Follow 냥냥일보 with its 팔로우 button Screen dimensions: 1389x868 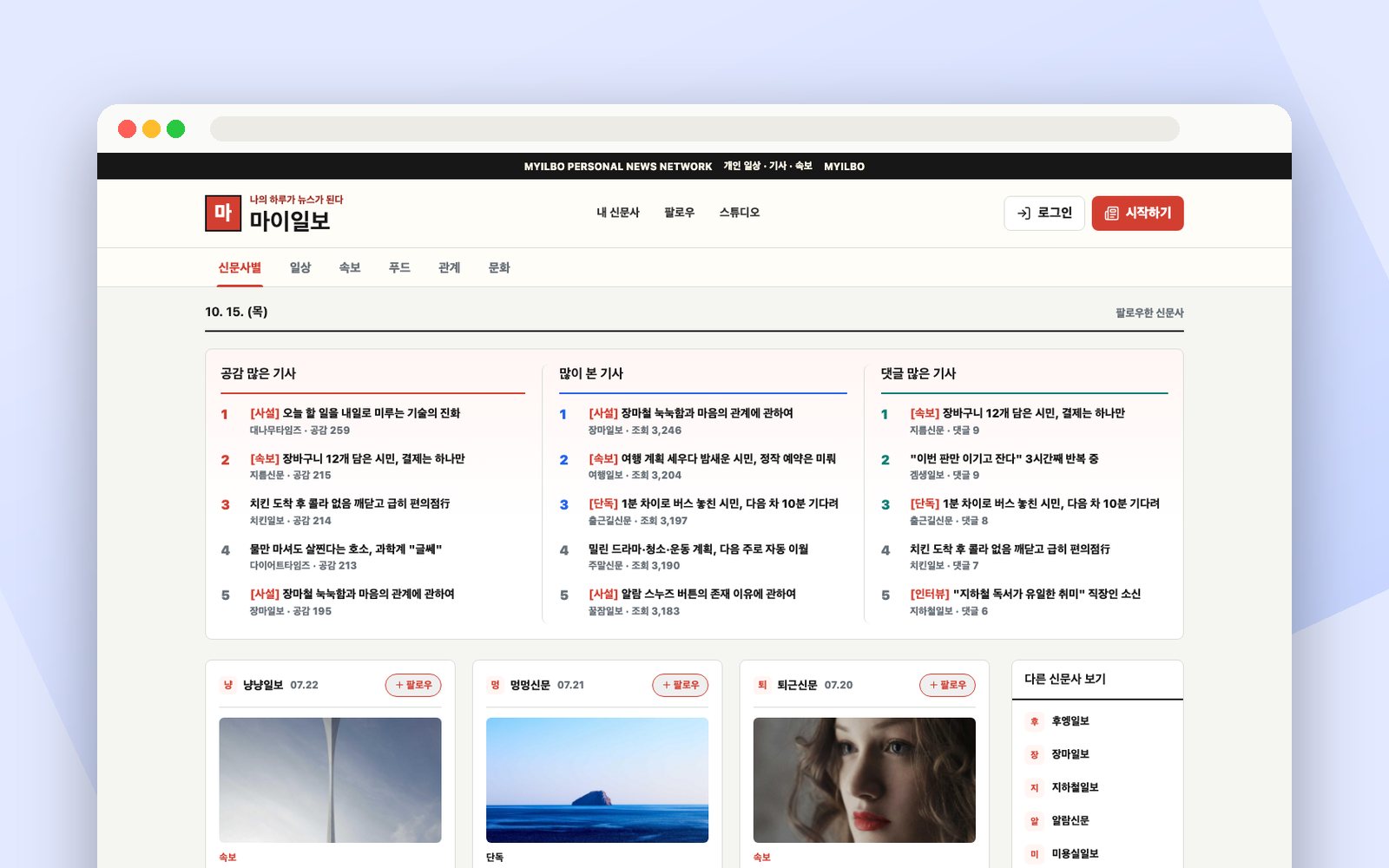point(413,685)
